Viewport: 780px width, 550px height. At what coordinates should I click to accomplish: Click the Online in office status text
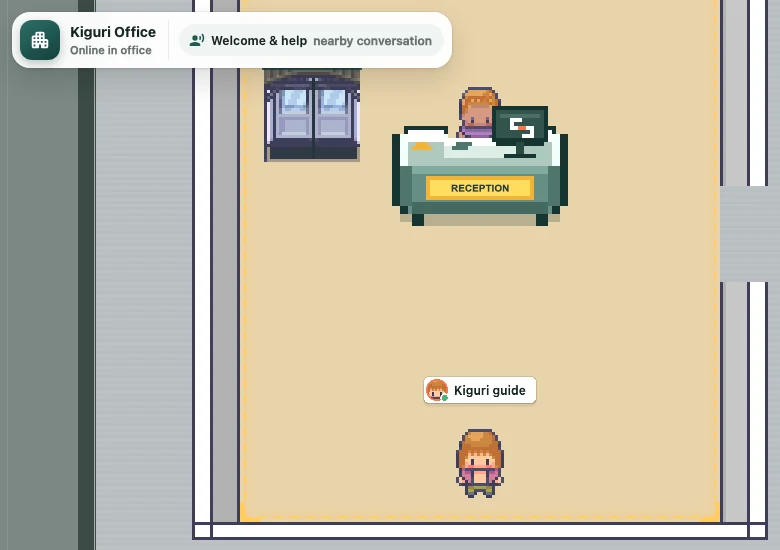pos(111,50)
